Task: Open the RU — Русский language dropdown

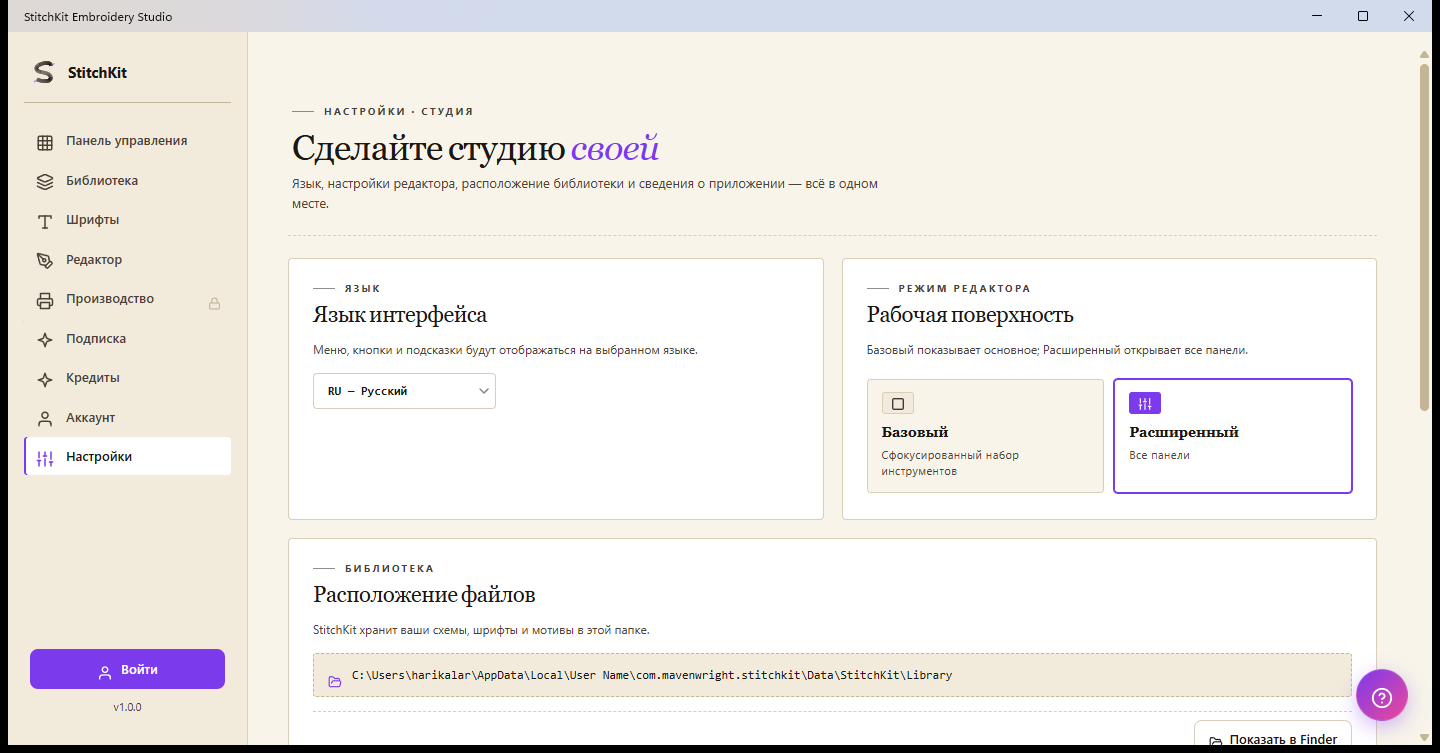Action: click(404, 391)
